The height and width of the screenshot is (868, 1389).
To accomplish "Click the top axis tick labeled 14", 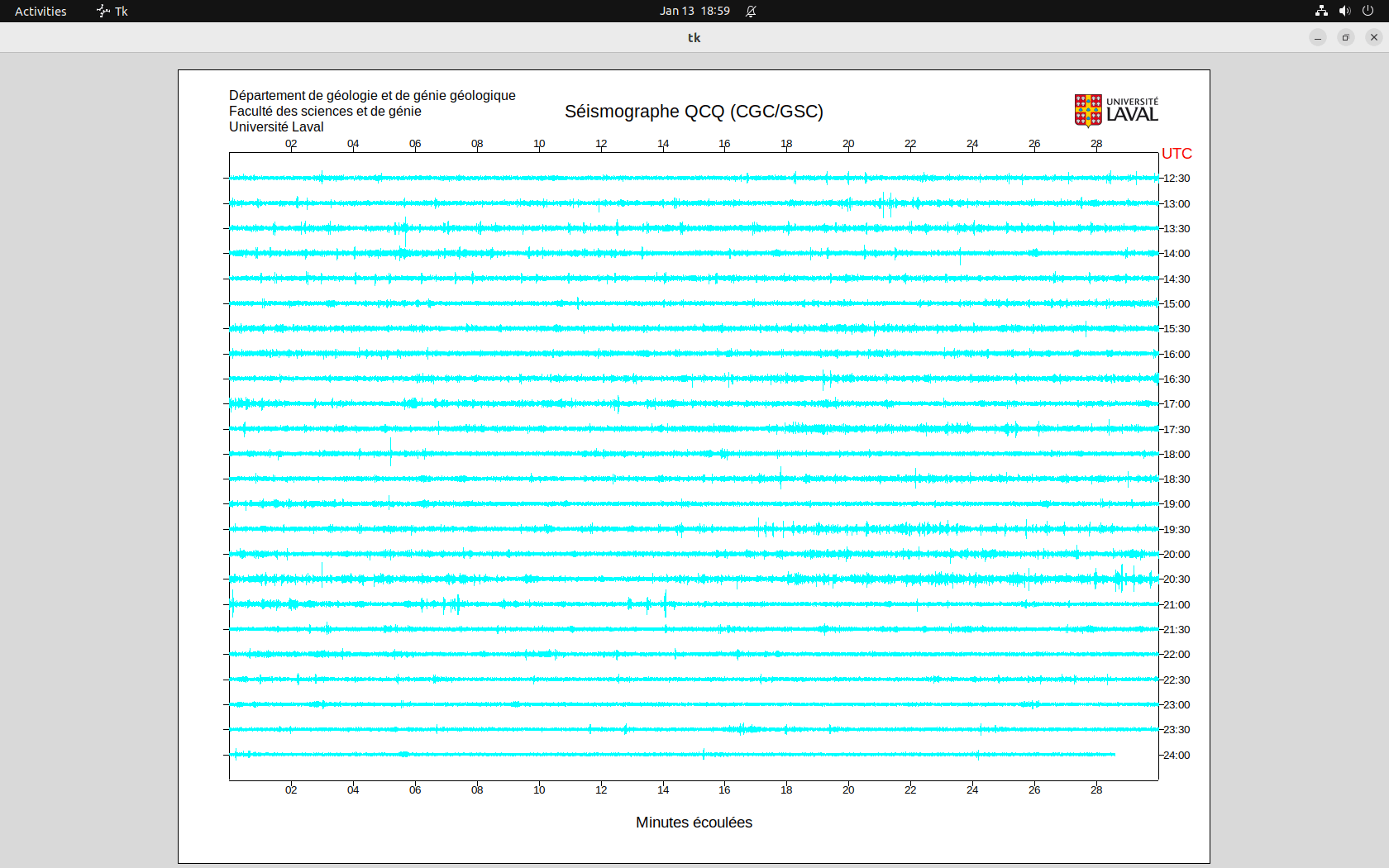I will coord(663,144).
